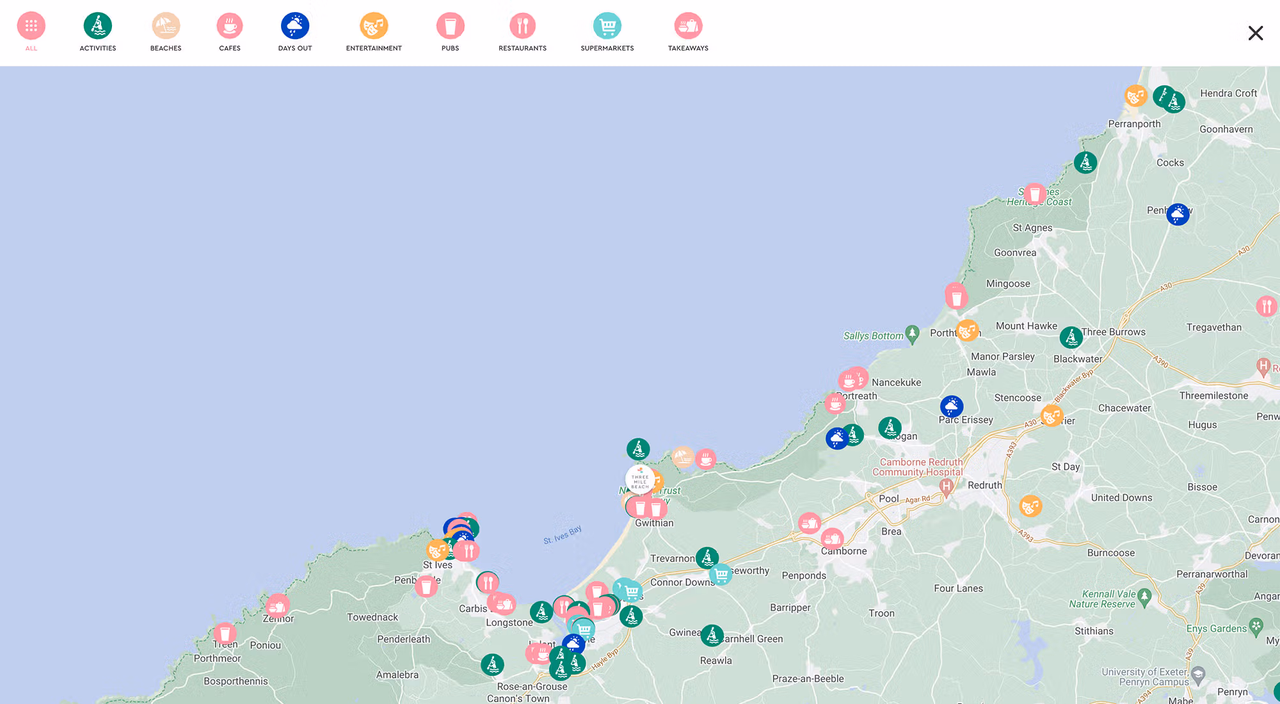Filter the map by Activities

pyautogui.click(x=98, y=27)
